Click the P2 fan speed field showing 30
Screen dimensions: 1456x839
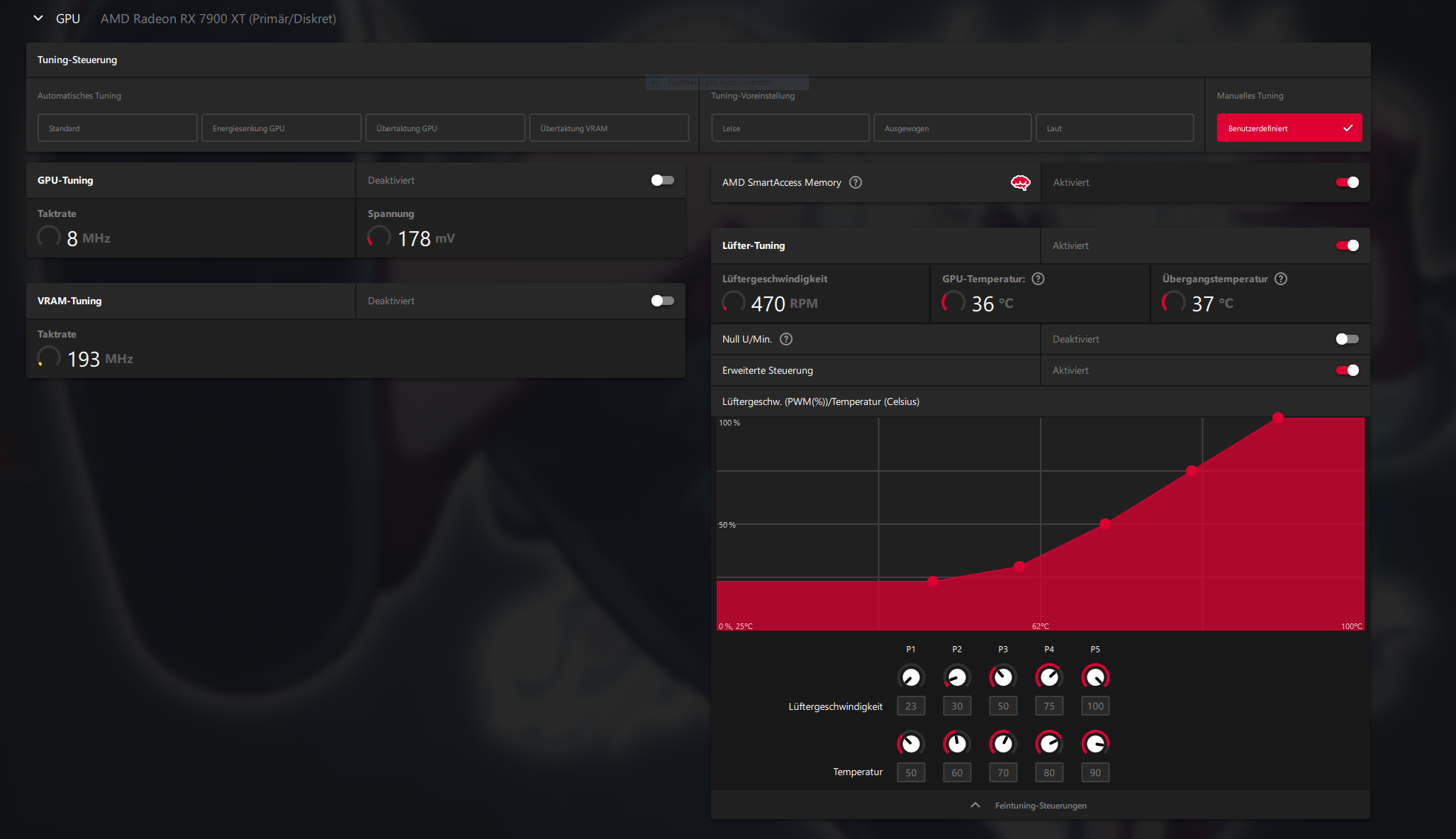957,706
